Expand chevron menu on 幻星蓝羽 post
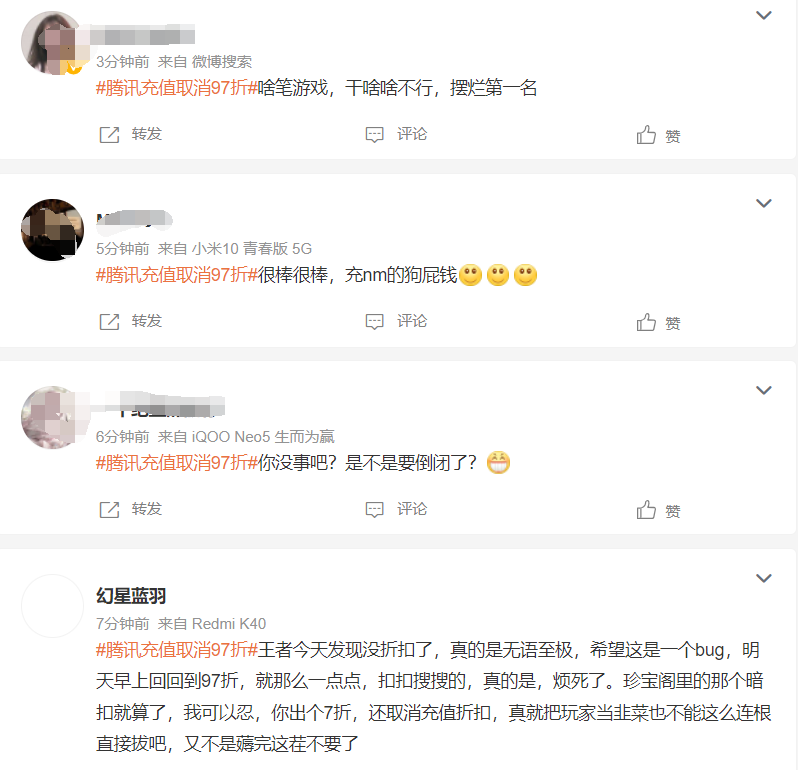Viewport: 798px width, 770px height. (x=763, y=578)
